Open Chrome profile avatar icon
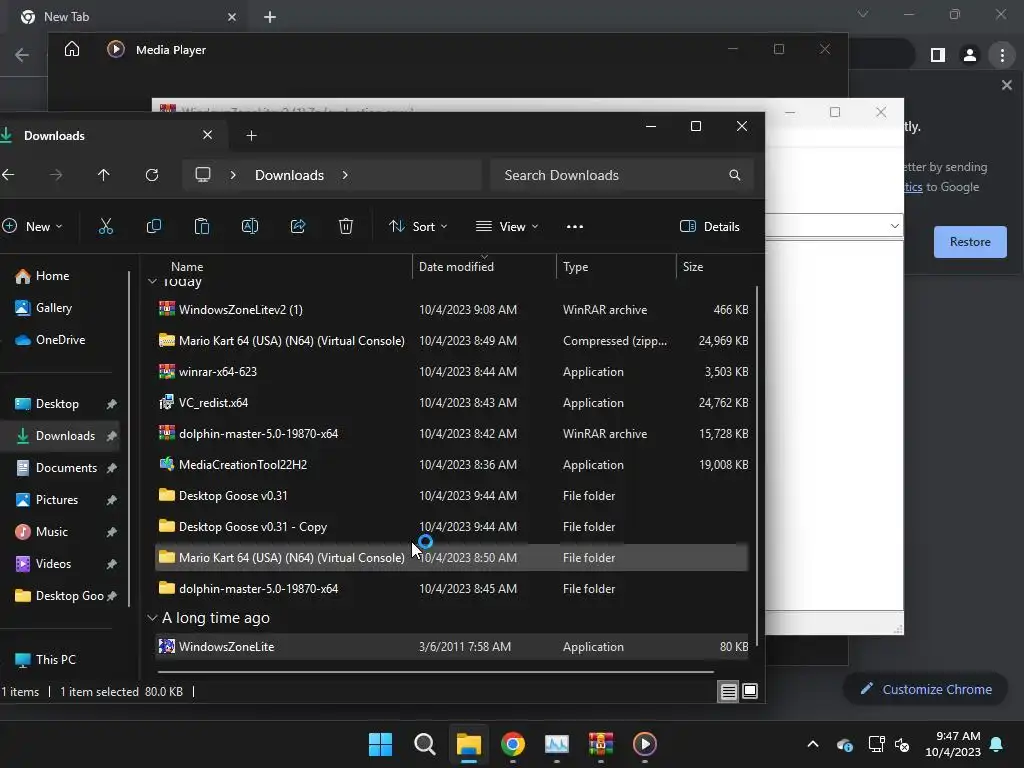The image size is (1024, 768). click(x=970, y=56)
